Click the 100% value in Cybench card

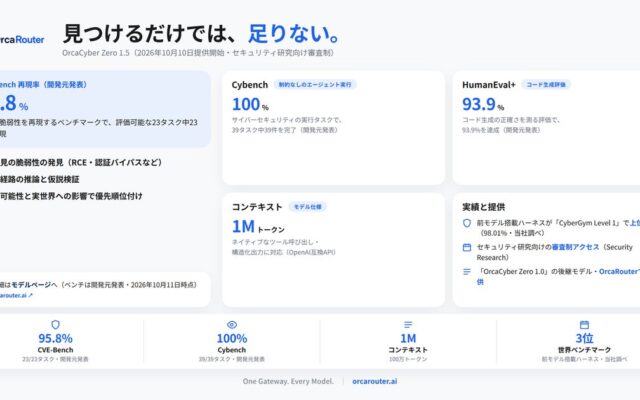[250, 104]
